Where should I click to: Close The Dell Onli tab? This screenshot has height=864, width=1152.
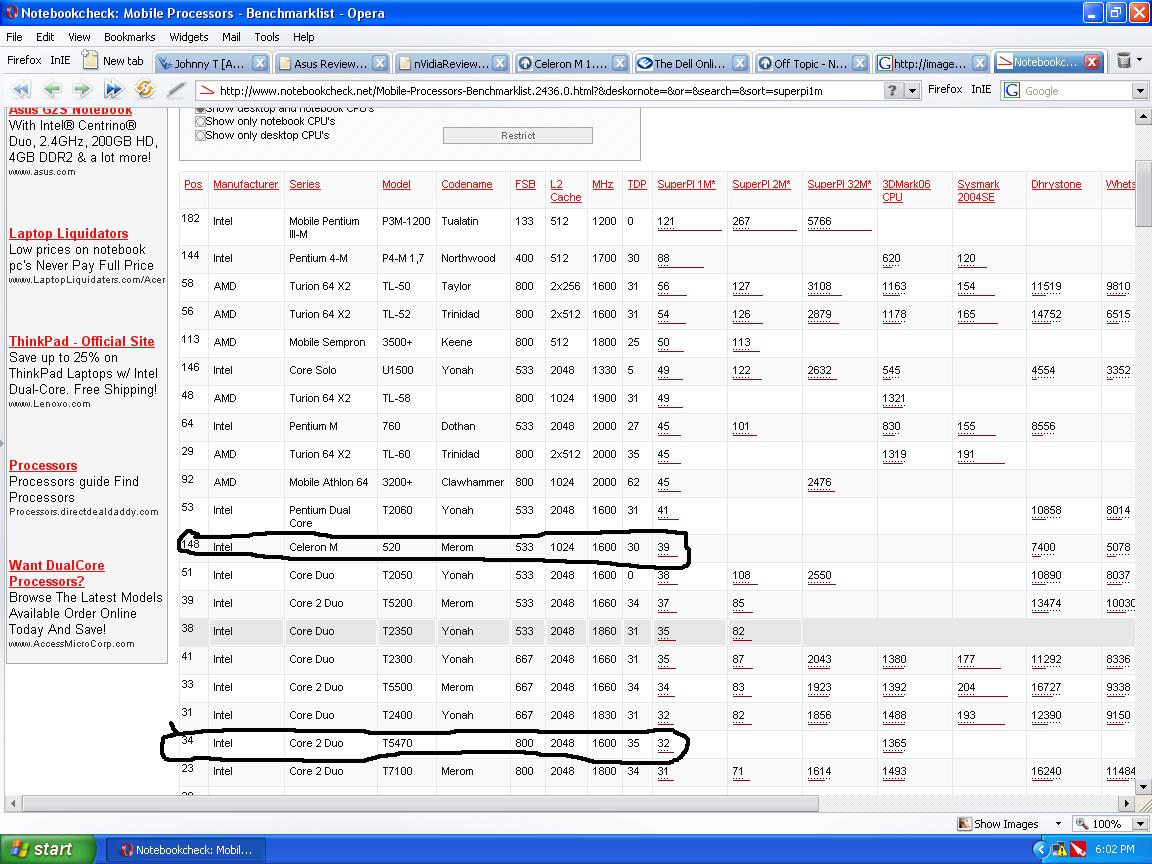740,63
